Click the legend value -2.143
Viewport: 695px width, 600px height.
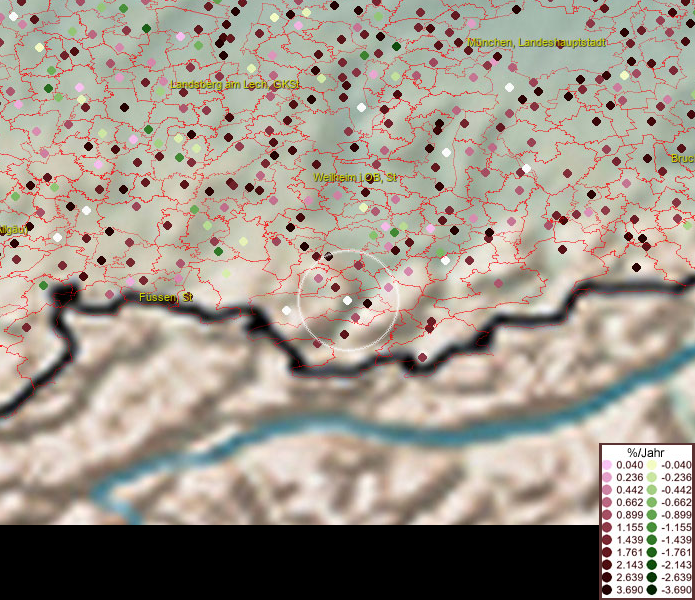676,565
